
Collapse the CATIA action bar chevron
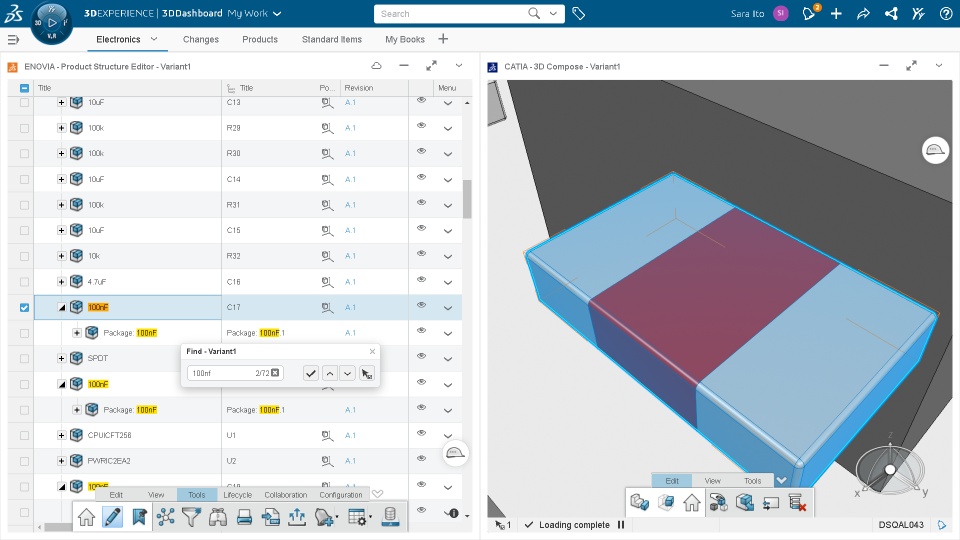coord(781,481)
